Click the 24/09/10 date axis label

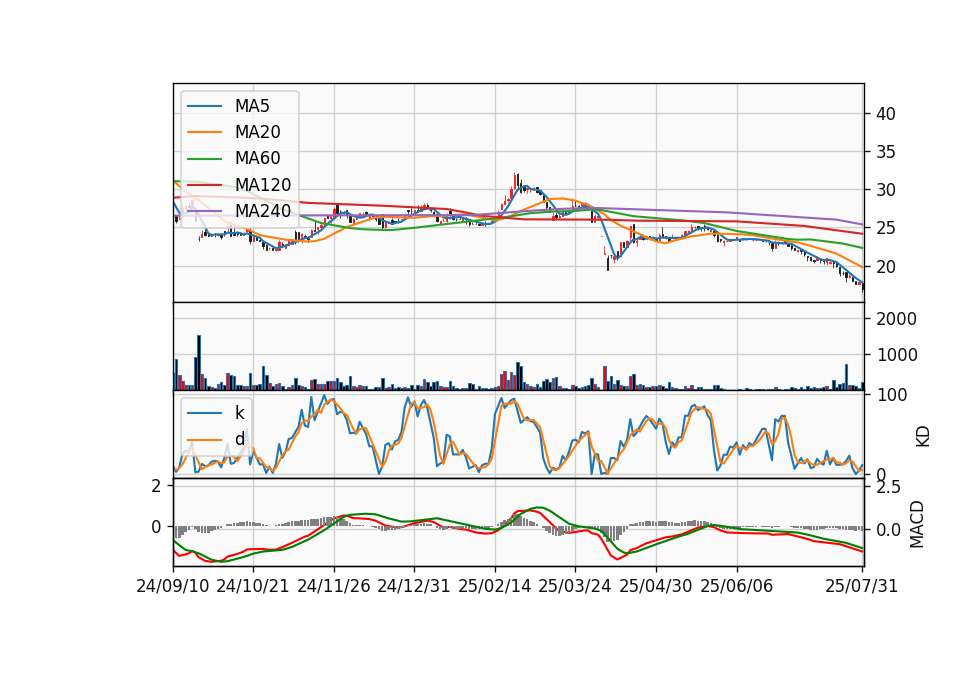(173, 586)
